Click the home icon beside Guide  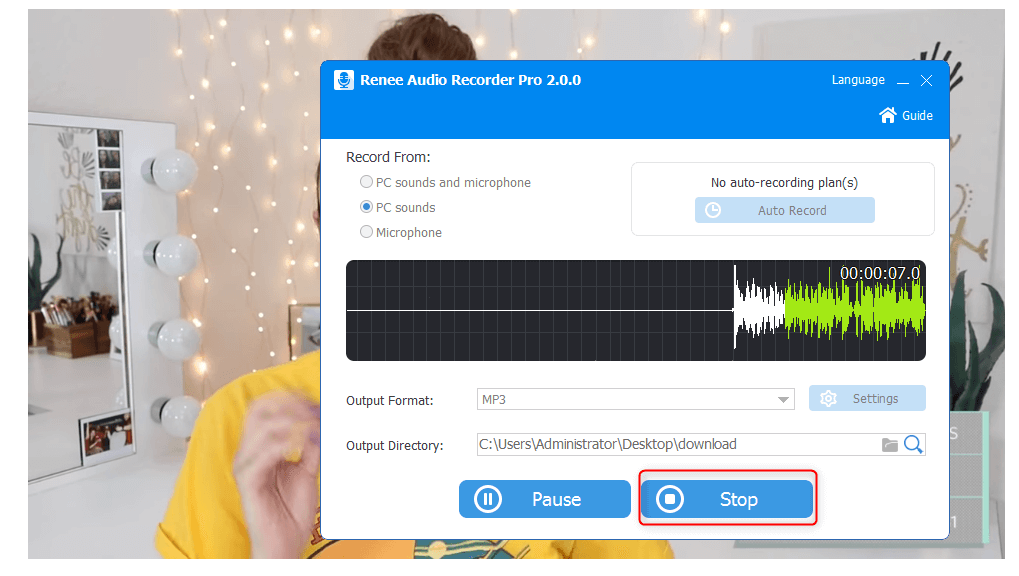(887, 115)
